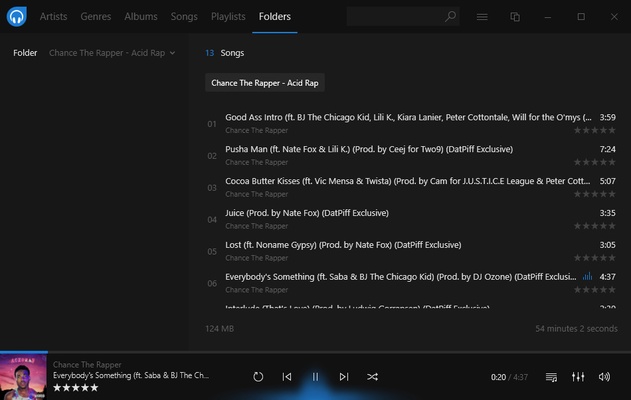The image size is (631, 400).
Task: Set star rating for Juice track
Action: click(x=594, y=226)
